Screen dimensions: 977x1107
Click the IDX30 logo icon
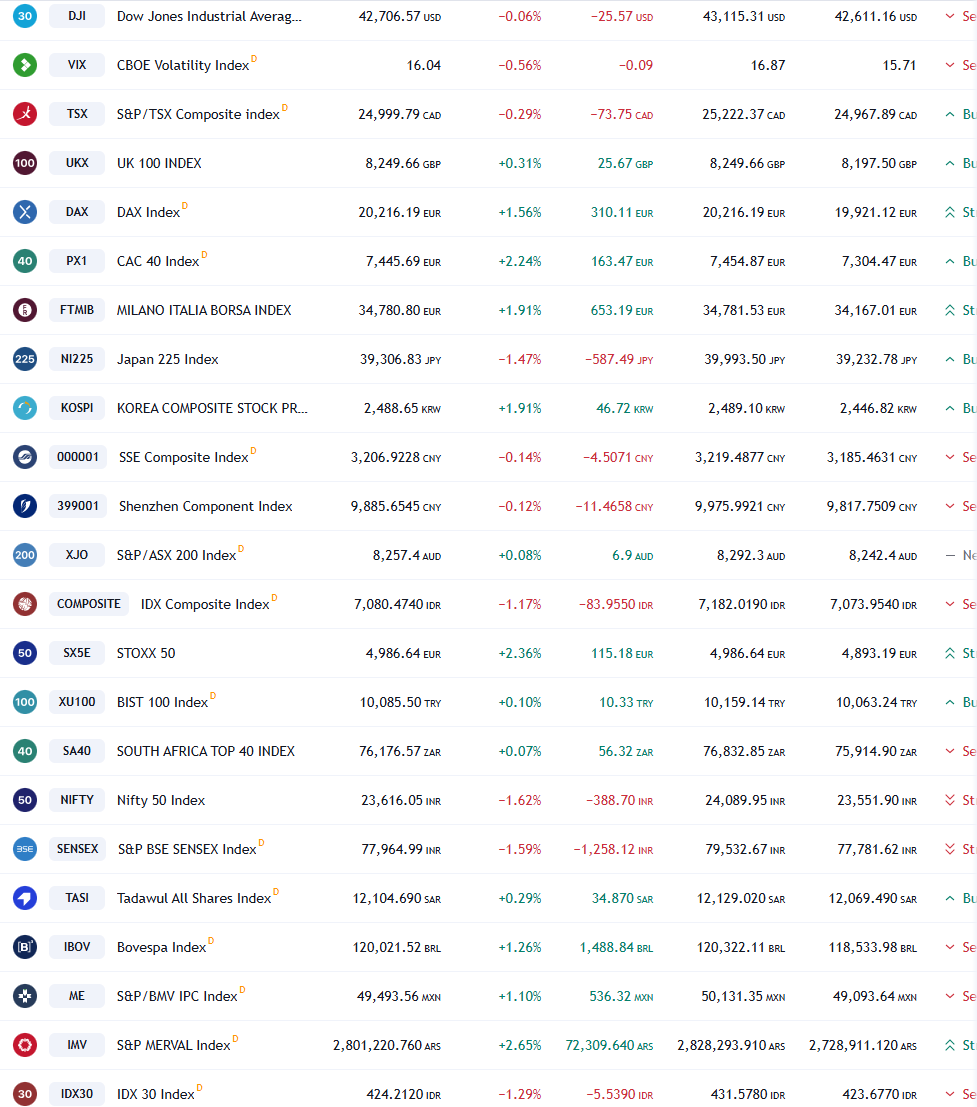[25, 1094]
